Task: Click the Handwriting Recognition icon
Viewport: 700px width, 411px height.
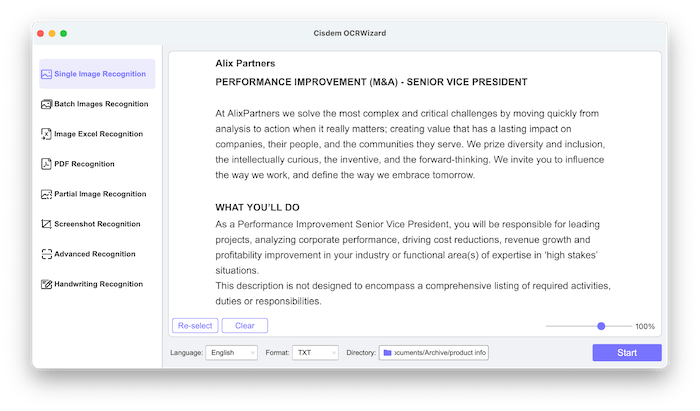Action: pos(46,284)
